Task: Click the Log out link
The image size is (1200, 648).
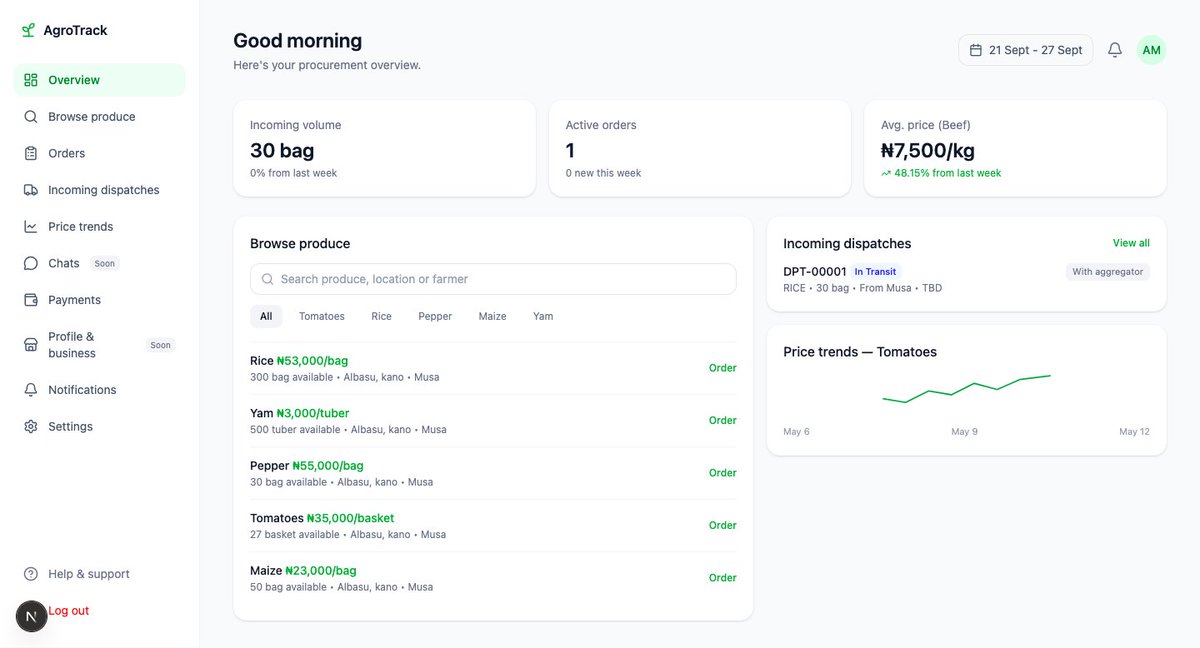Action: 69,611
